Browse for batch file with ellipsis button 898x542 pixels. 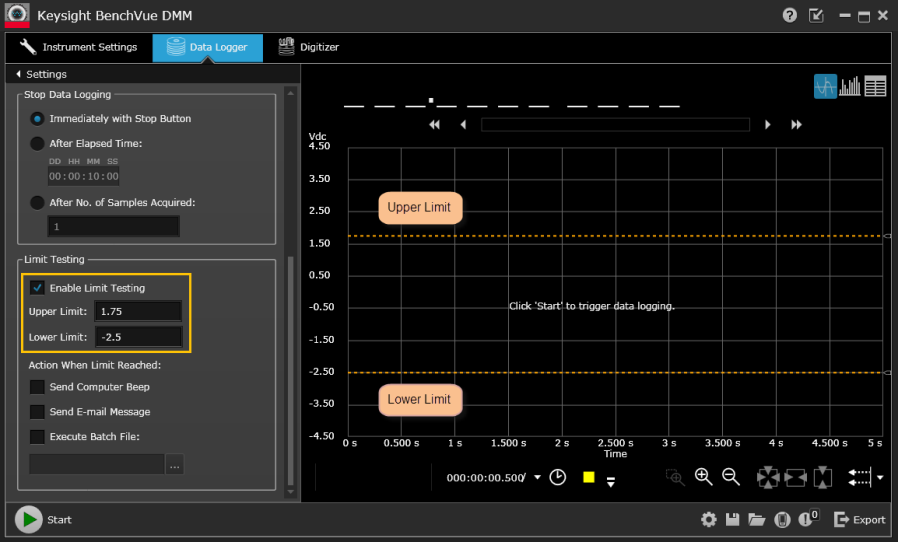[x=175, y=464]
